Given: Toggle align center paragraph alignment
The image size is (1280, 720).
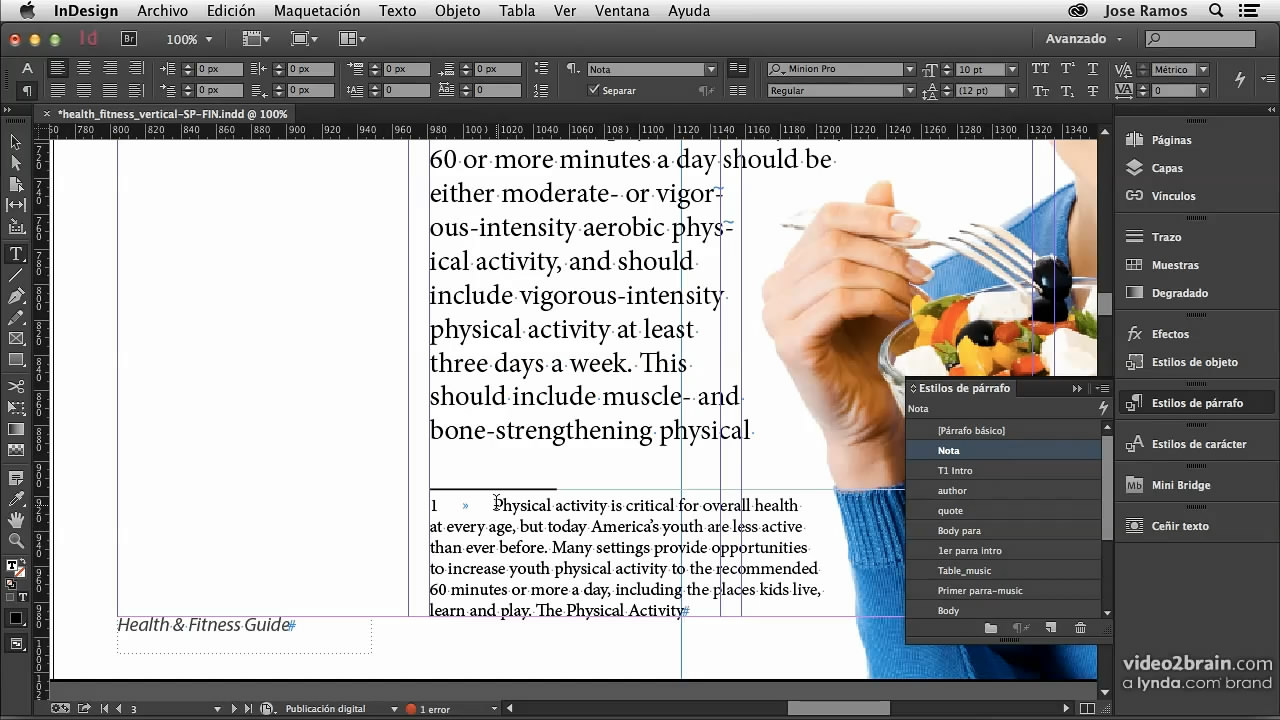Looking at the screenshot, I should pyautogui.click(x=84, y=69).
